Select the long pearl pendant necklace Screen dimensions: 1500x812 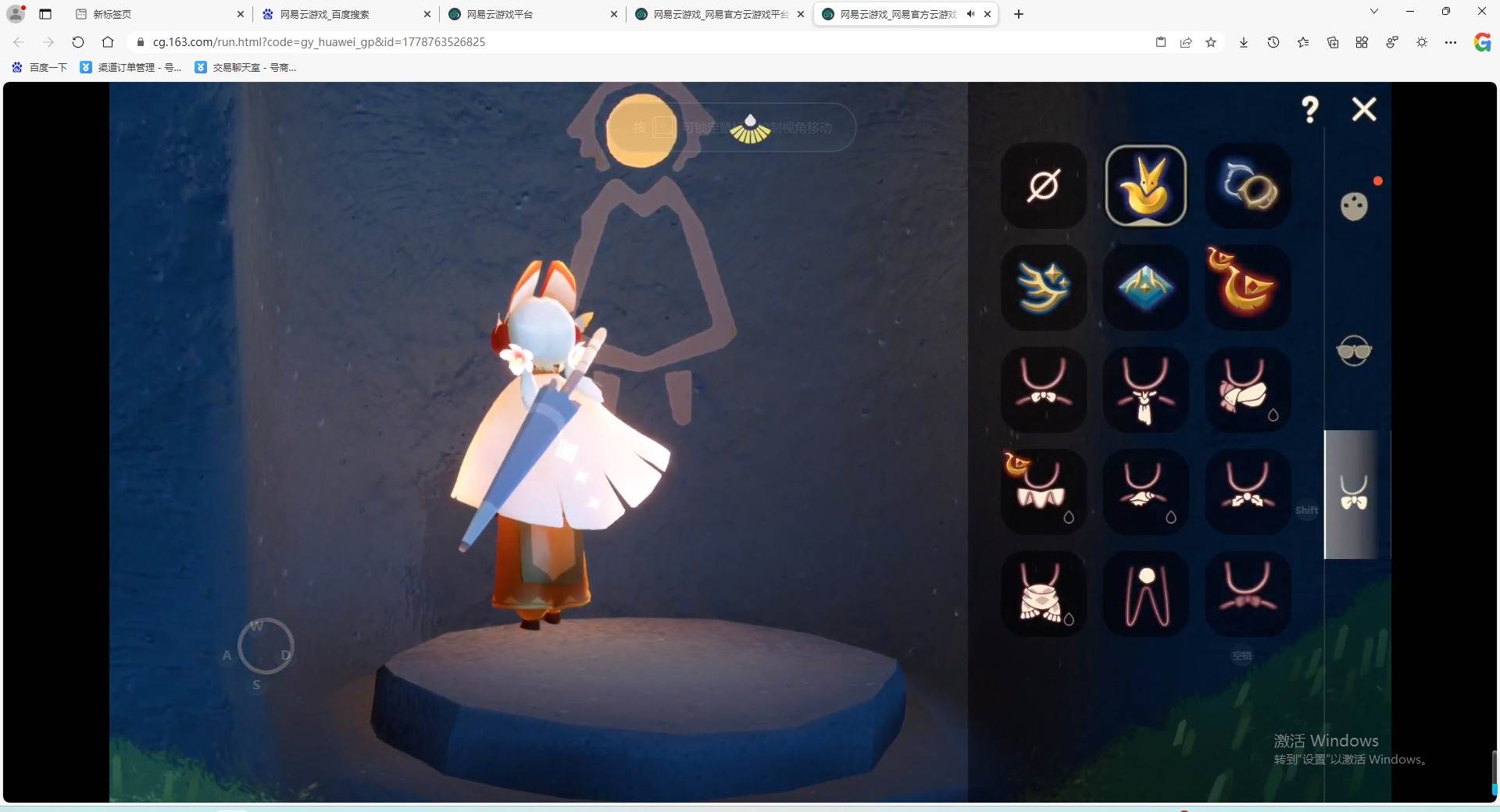[1146, 594]
